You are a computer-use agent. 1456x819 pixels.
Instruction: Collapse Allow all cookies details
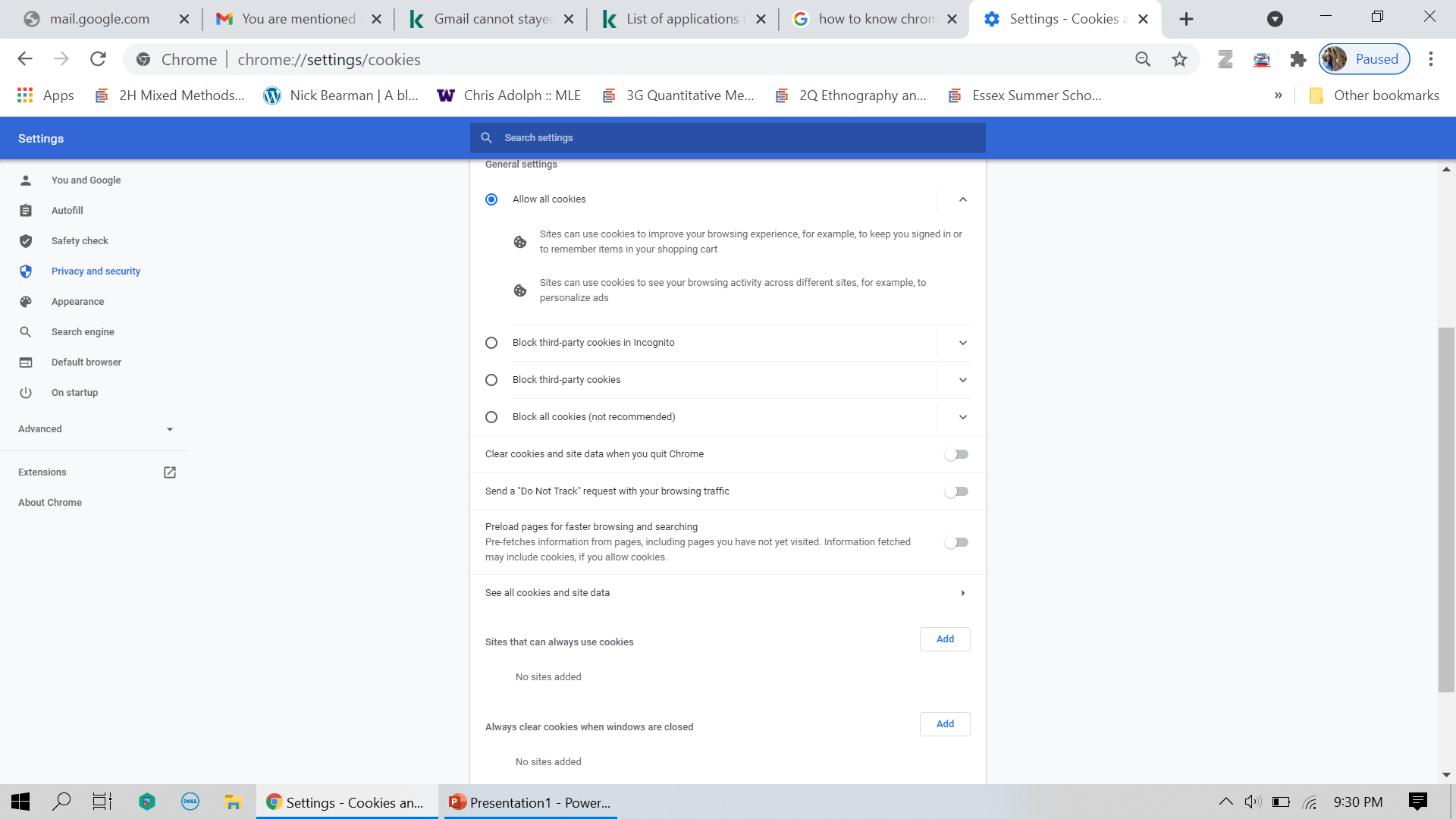[x=962, y=199]
